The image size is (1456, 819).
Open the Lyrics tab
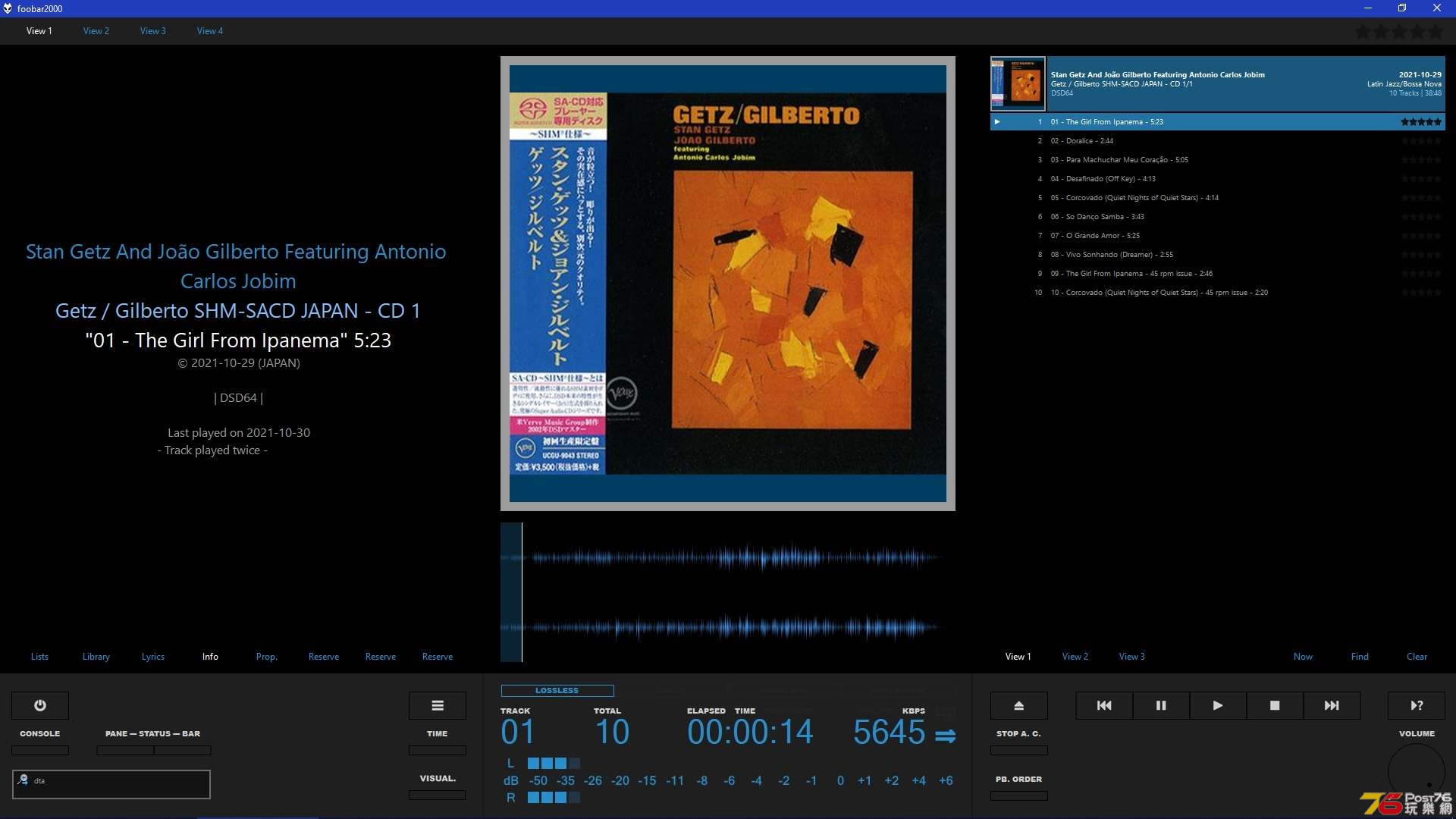pos(153,657)
